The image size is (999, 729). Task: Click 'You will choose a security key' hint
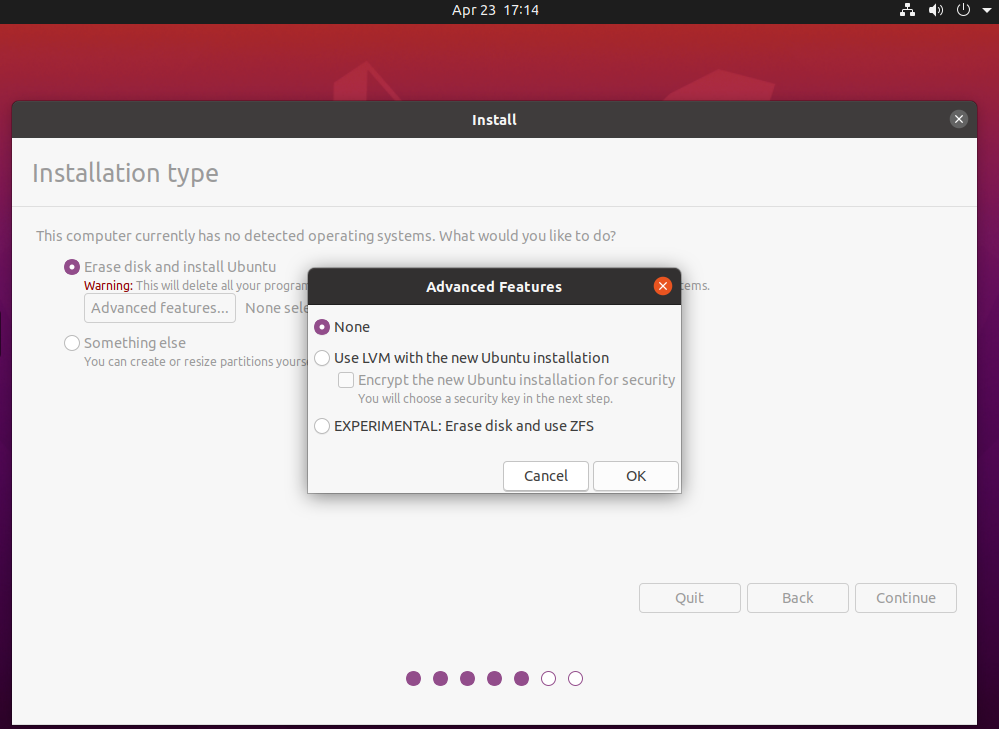[x=485, y=399]
